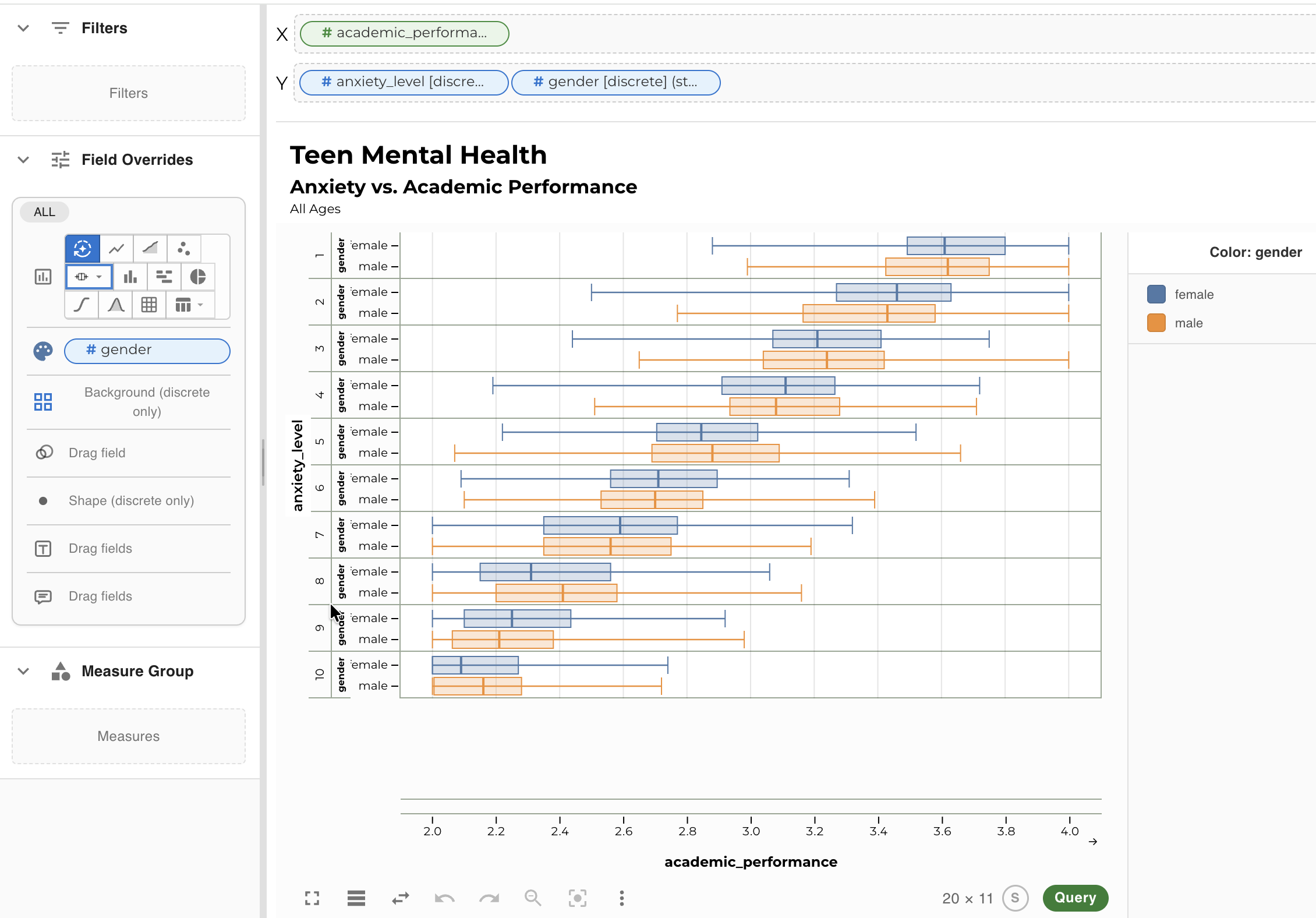The height and width of the screenshot is (918, 1316).
Task: Click the tooltip comment icon
Action: click(x=43, y=596)
